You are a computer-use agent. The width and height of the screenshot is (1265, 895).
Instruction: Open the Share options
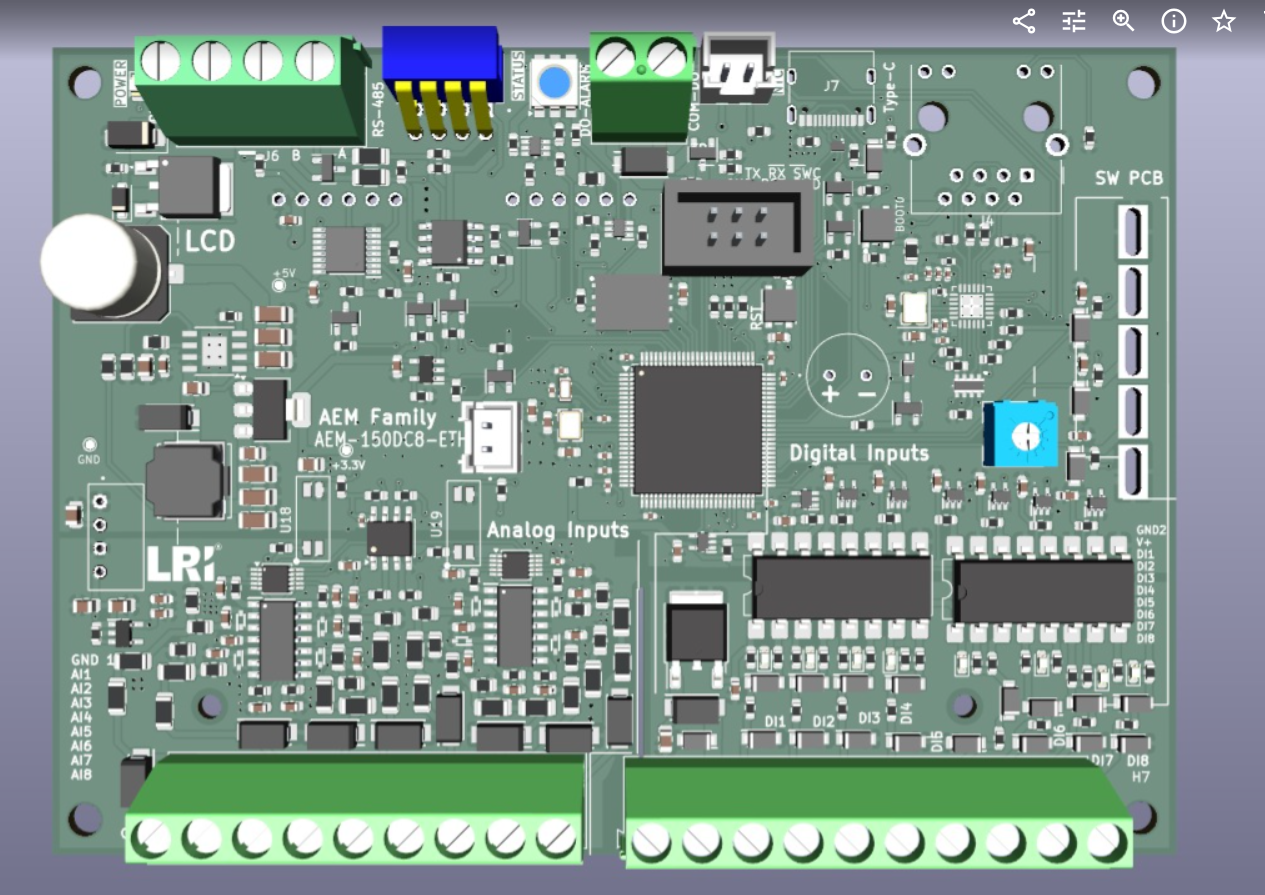click(x=1024, y=21)
